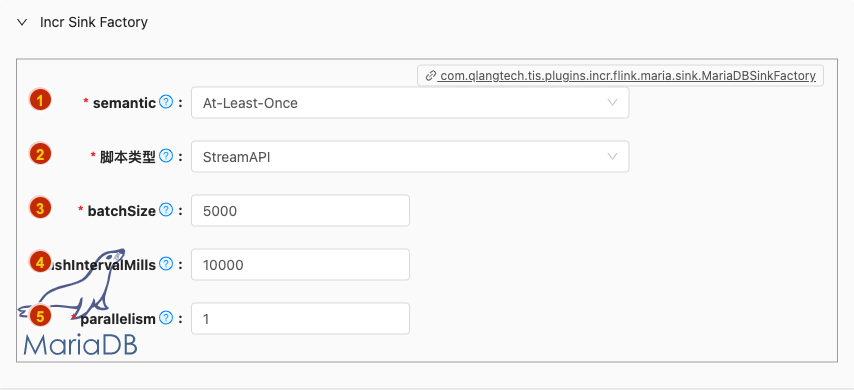Focus the flushIntervalMills field showing 10000
This screenshot has height=390, width=854.
click(x=300, y=265)
